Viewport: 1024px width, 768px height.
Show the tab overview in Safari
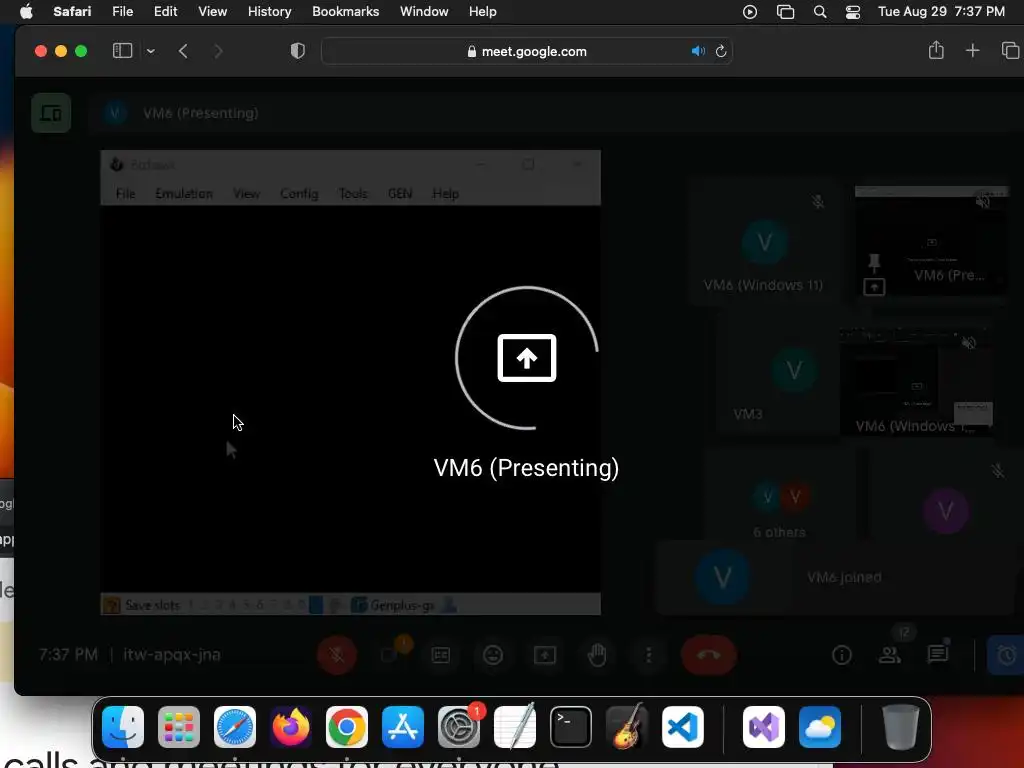pyautogui.click(x=1010, y=50)
